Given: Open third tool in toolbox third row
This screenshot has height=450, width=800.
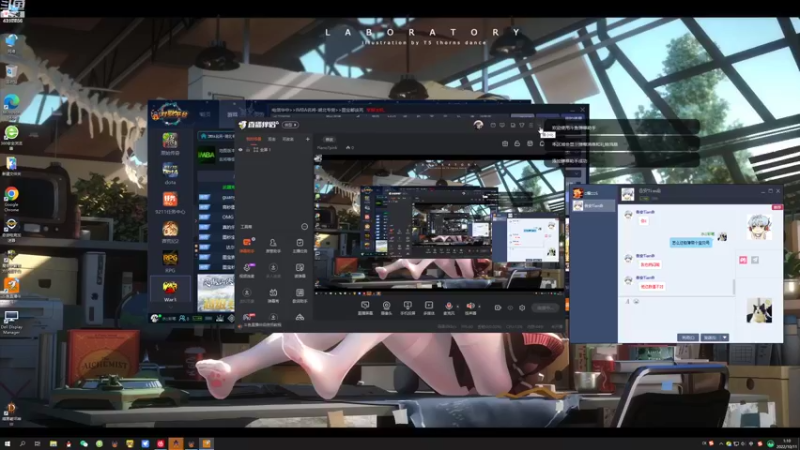Looking at the screenshot, I should 299,293.
